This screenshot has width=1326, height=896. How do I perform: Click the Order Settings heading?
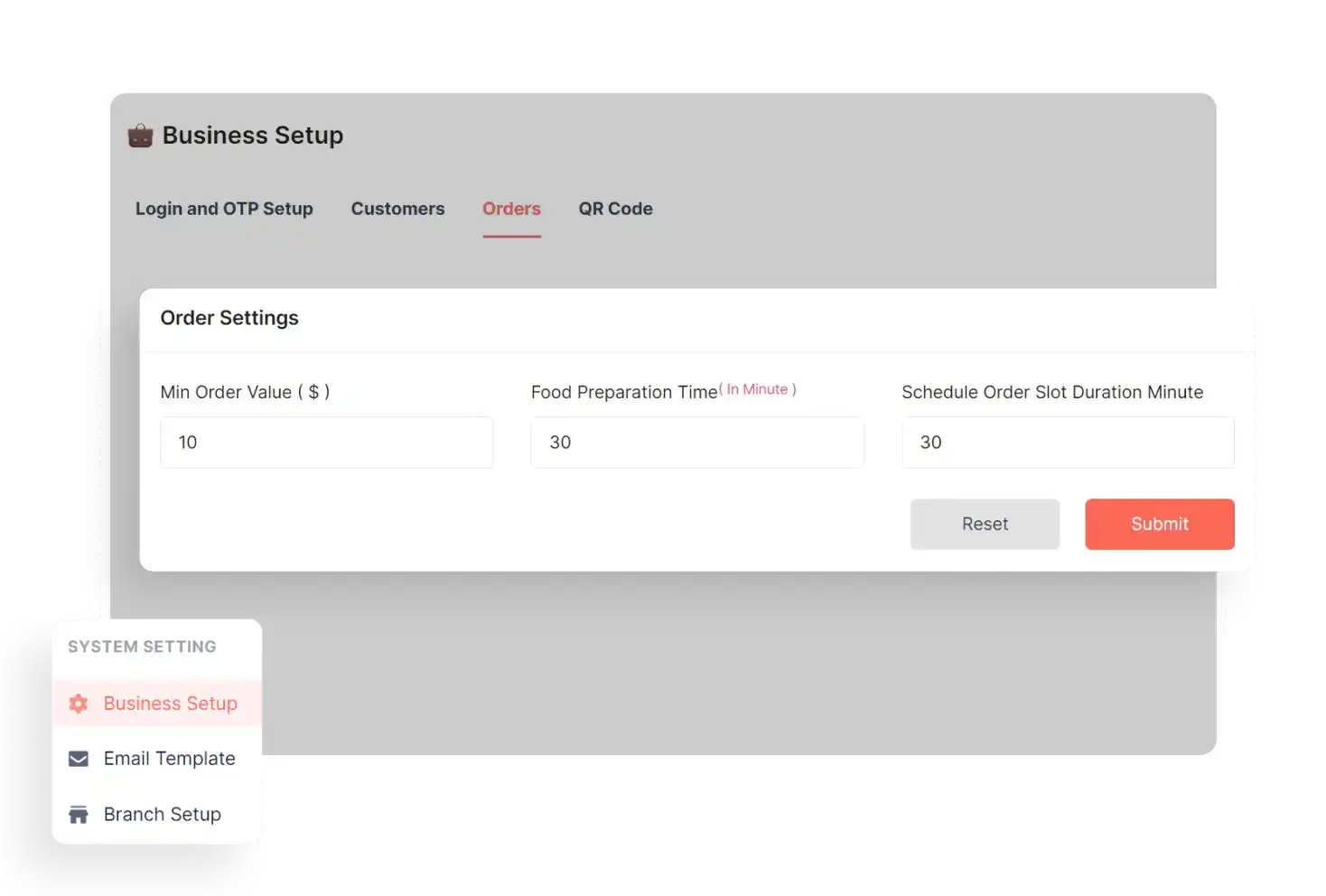coord(229,318)
